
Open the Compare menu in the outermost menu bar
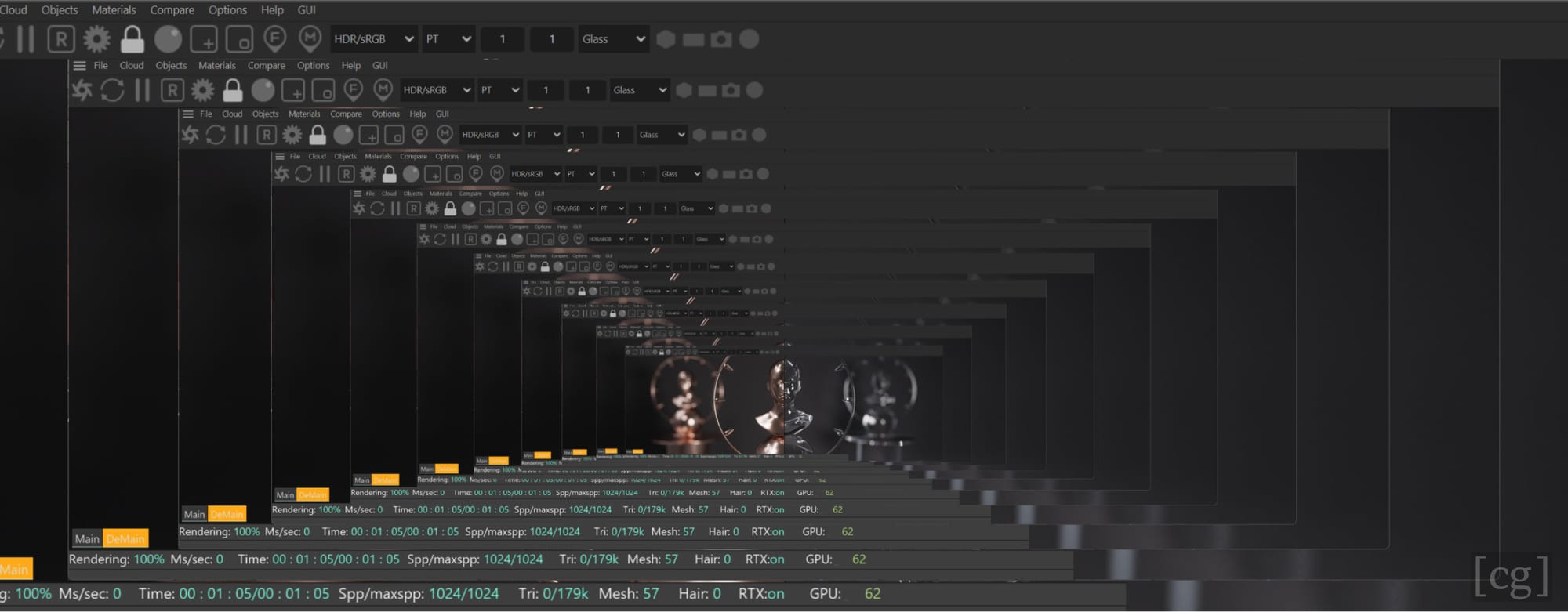172,9
